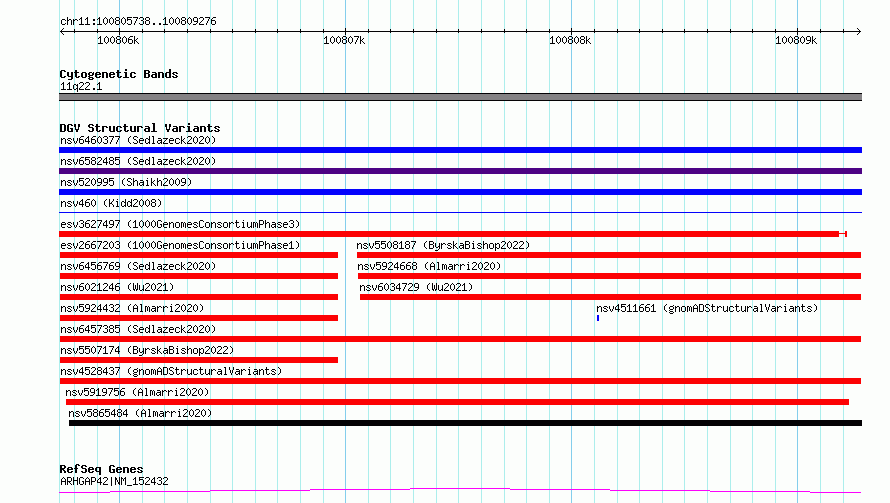Open the nsv6457385 (Sedlazeck2020) label
Screen dimensions: 890x503
(x=138, y=329)
